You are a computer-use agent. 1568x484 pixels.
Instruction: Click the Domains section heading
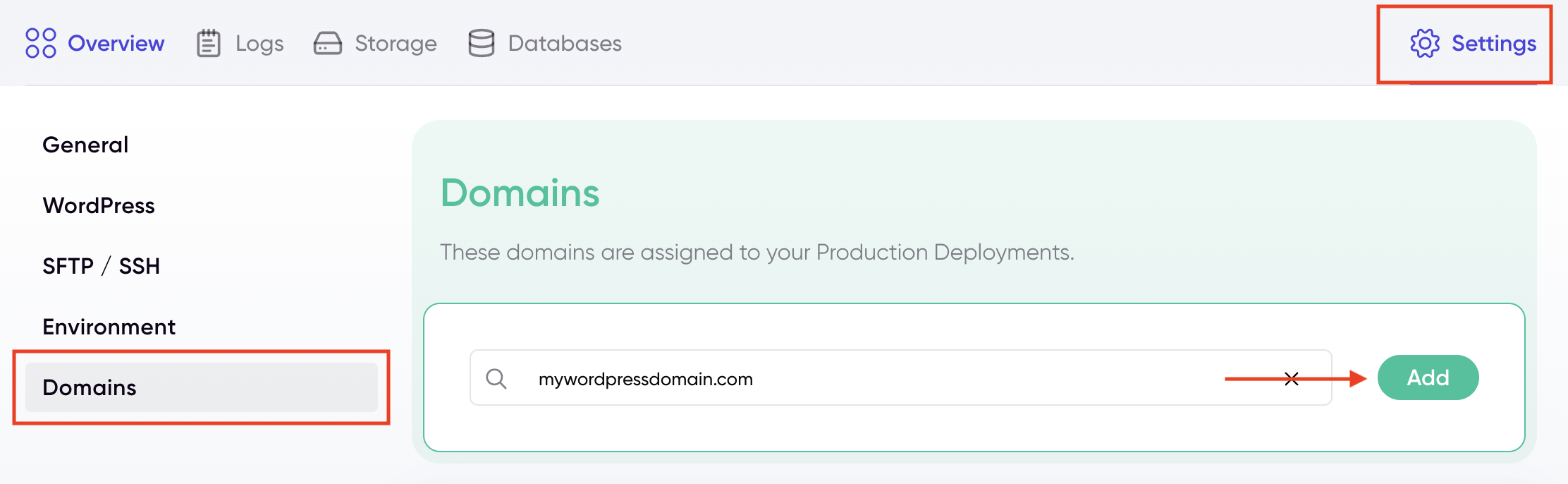(x=520, y=192)
